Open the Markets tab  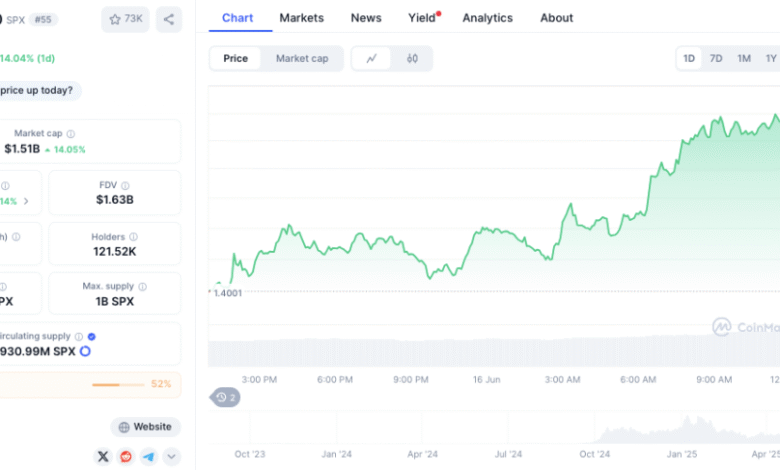tap(301, 18)
